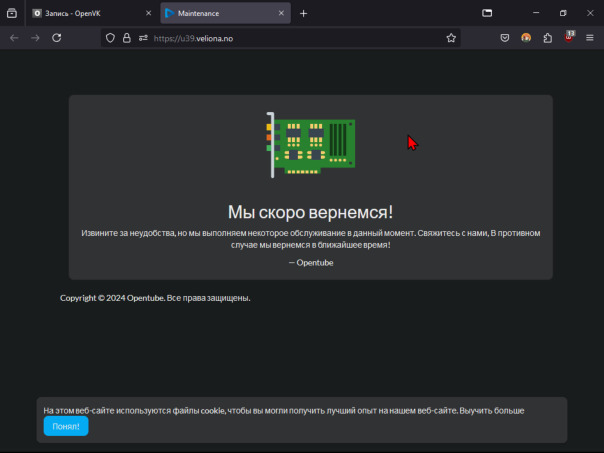Screen dimensions: 604x453
Task: Close the Maintenance tab
Action: point(281,13)
